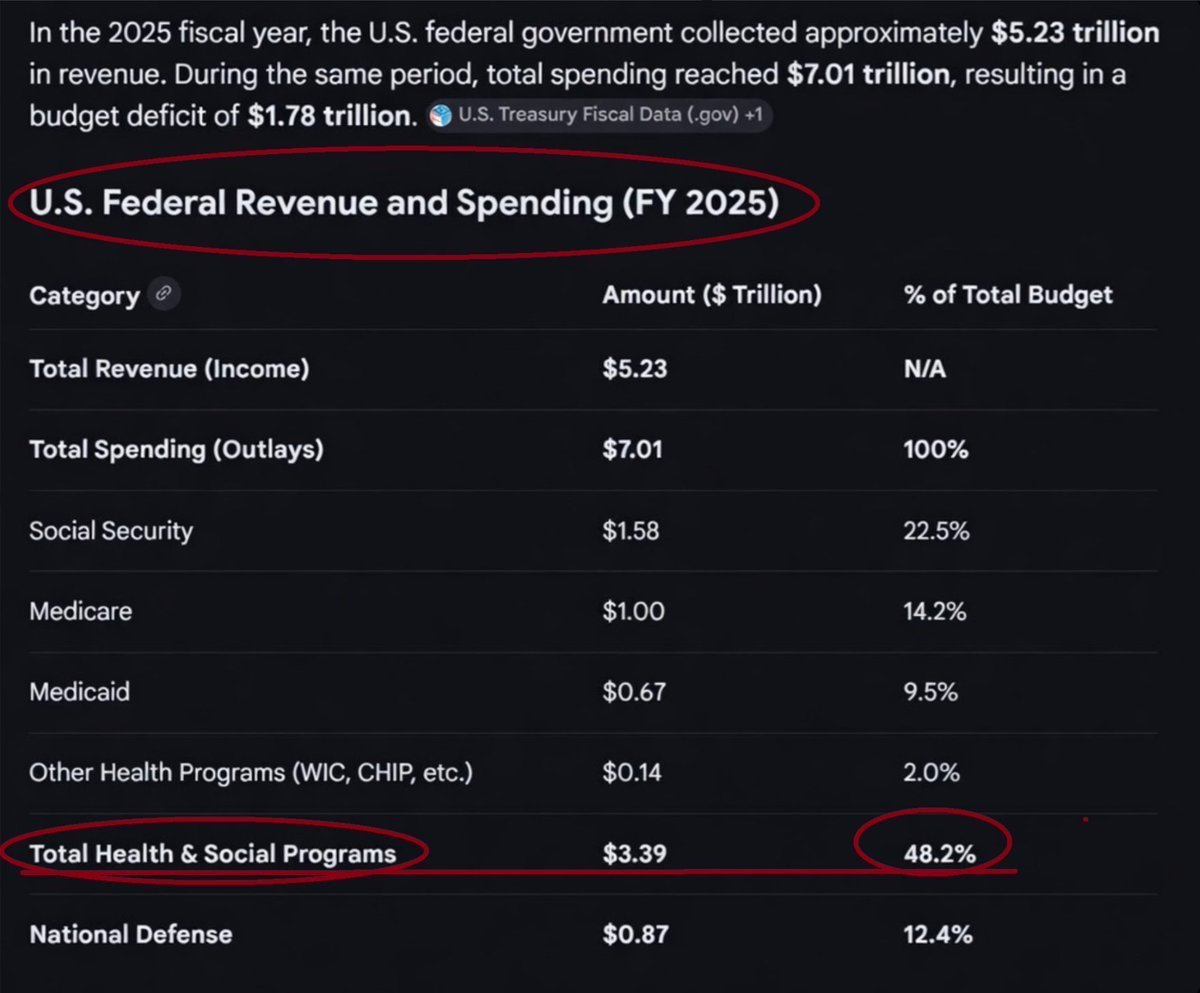Click the circled 48.2% value
This screenshot has height=993, width=1200.
tap(939, 854)
